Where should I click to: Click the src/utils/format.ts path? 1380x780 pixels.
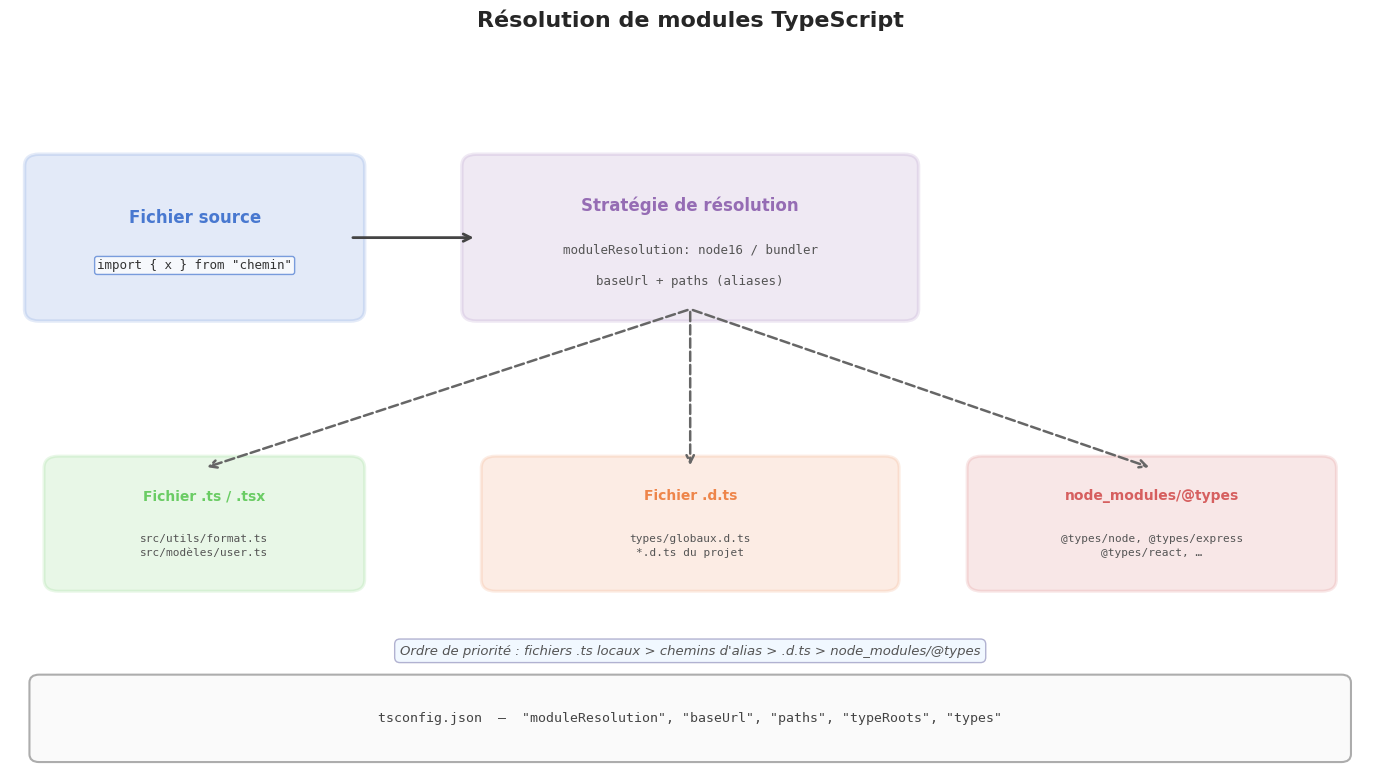click(x=204, y=539)
